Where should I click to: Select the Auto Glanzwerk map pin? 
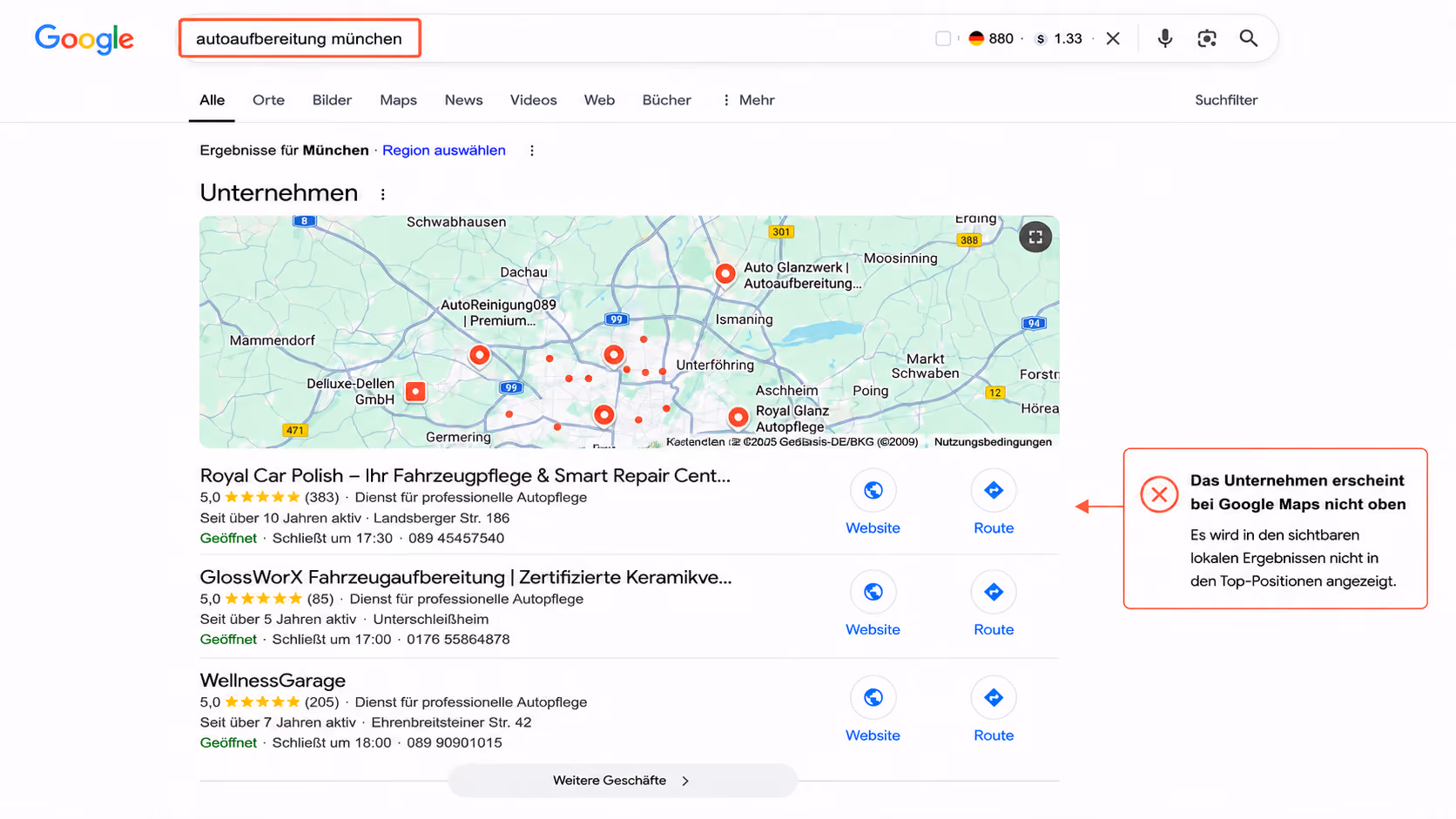(725, 273)
